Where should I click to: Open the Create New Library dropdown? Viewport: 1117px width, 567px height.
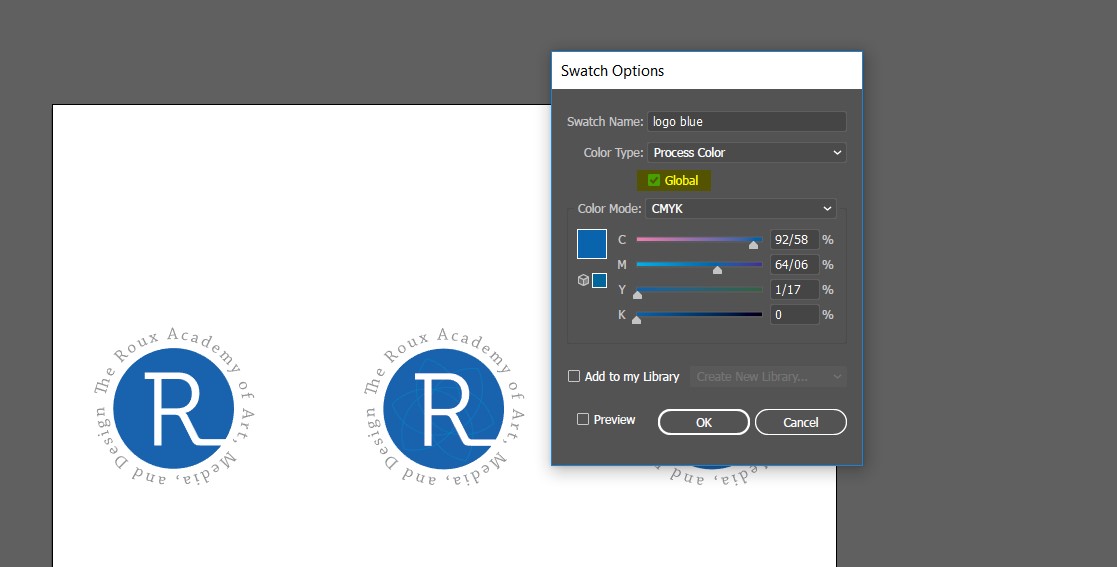[768, 377]
